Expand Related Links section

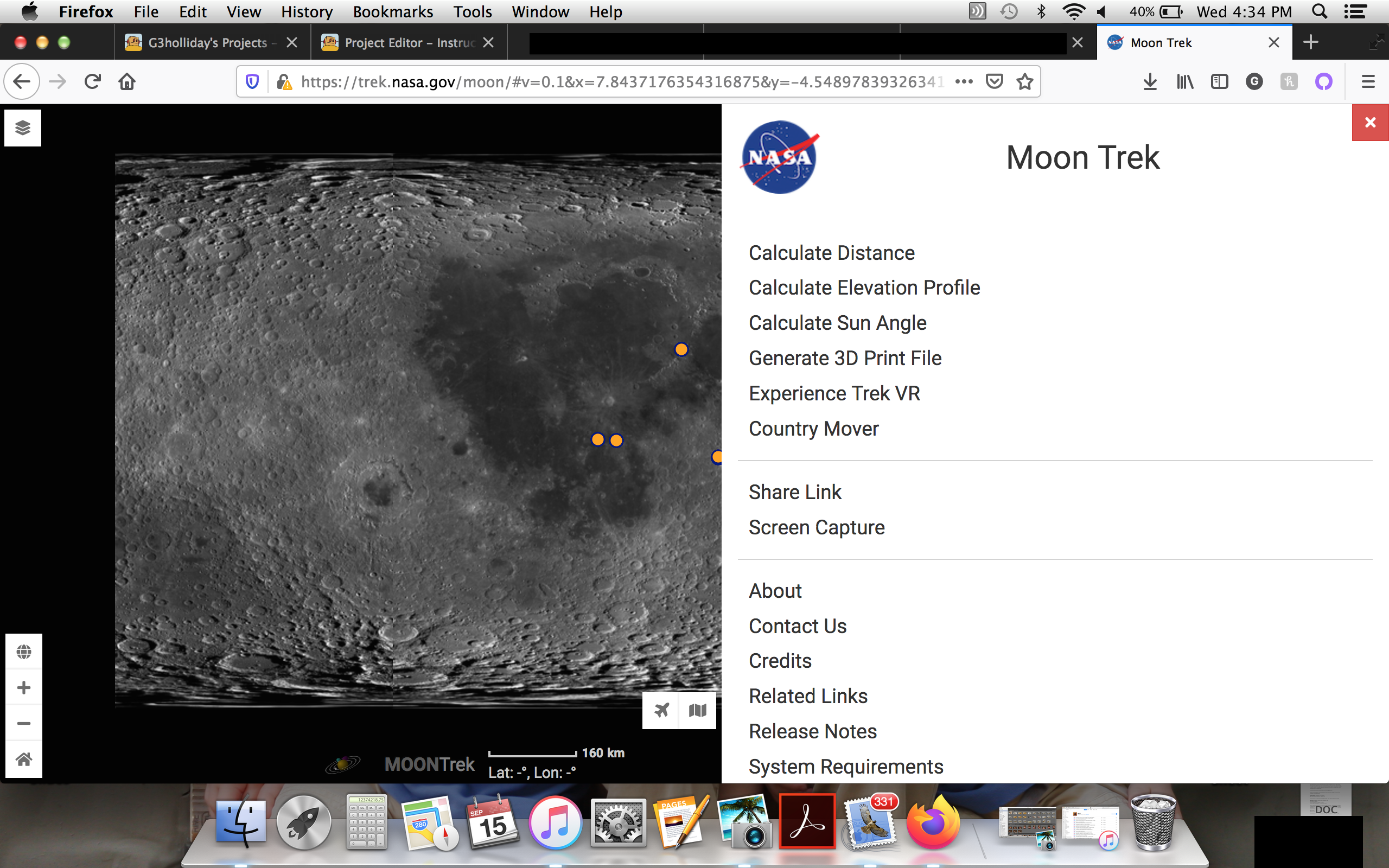point(807,695)
